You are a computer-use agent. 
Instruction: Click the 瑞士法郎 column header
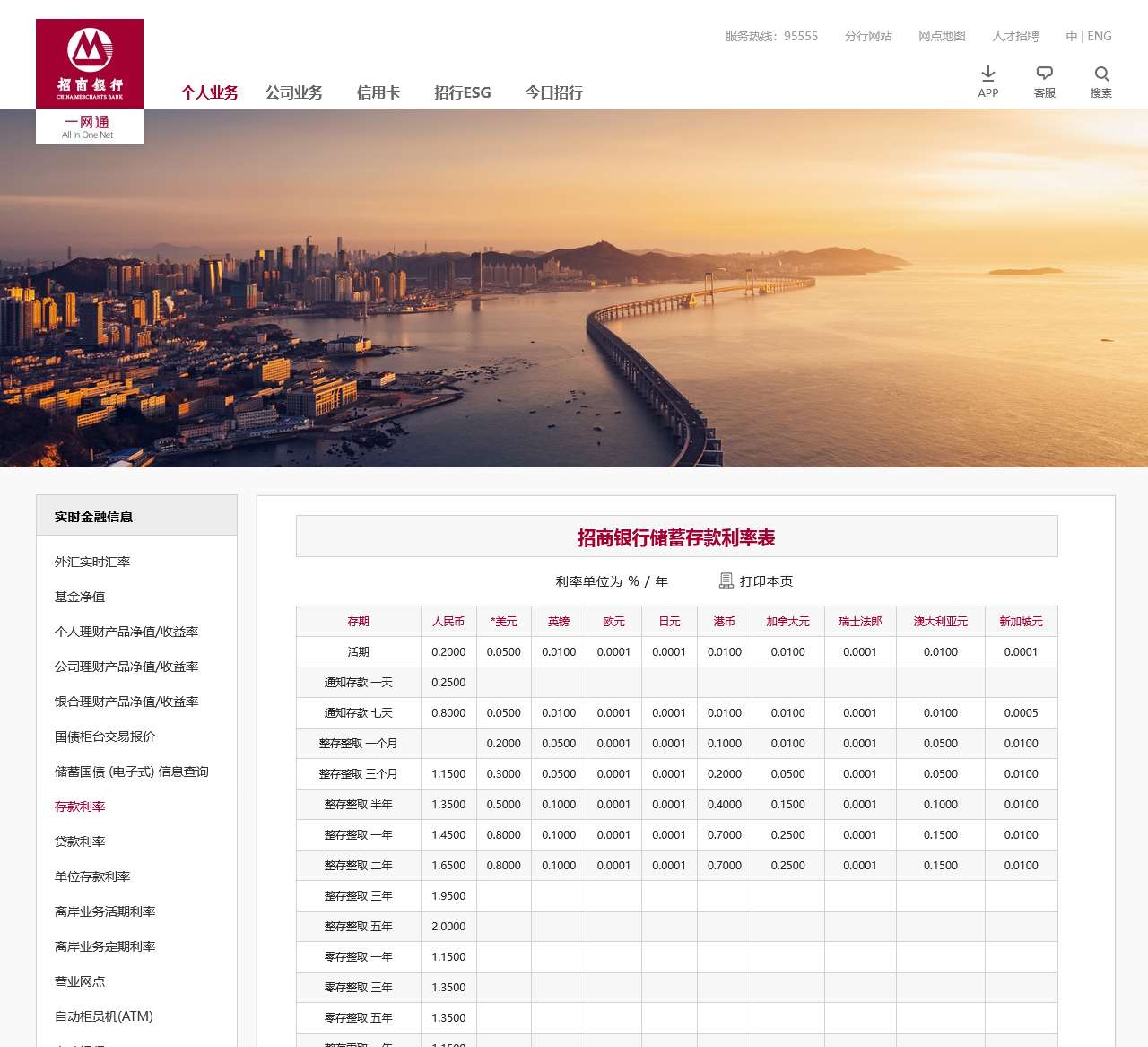pyautogui.click(x=860, y=622)
